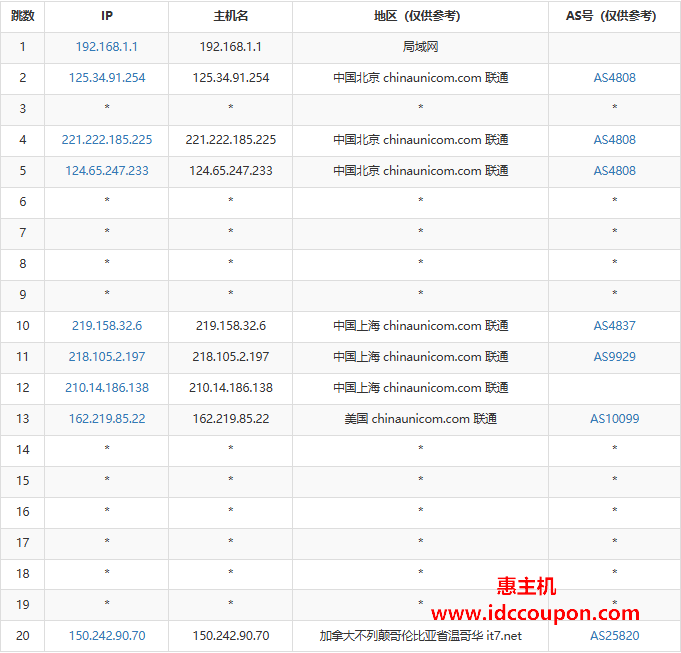
Task: Open the AS4837 link
Action: point(614,326)
